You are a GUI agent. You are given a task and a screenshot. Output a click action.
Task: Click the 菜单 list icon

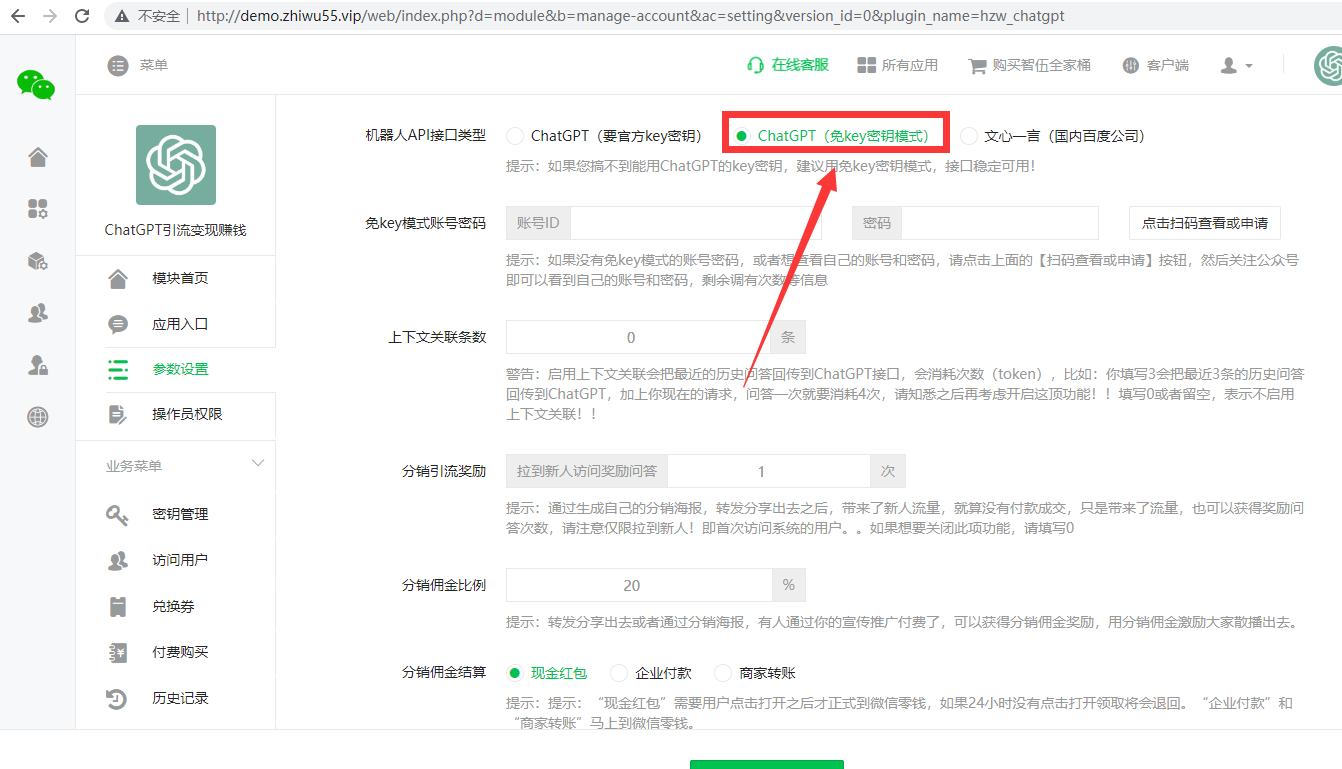[118, 65]
